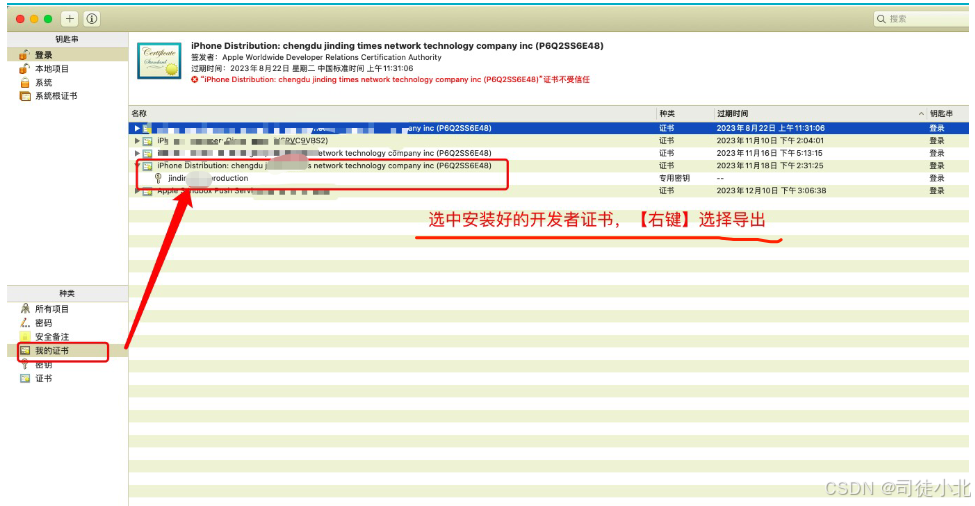Click the red error icon before warning text
The height and width of the screenshot is (506, 975).
[x=195, y=80]
